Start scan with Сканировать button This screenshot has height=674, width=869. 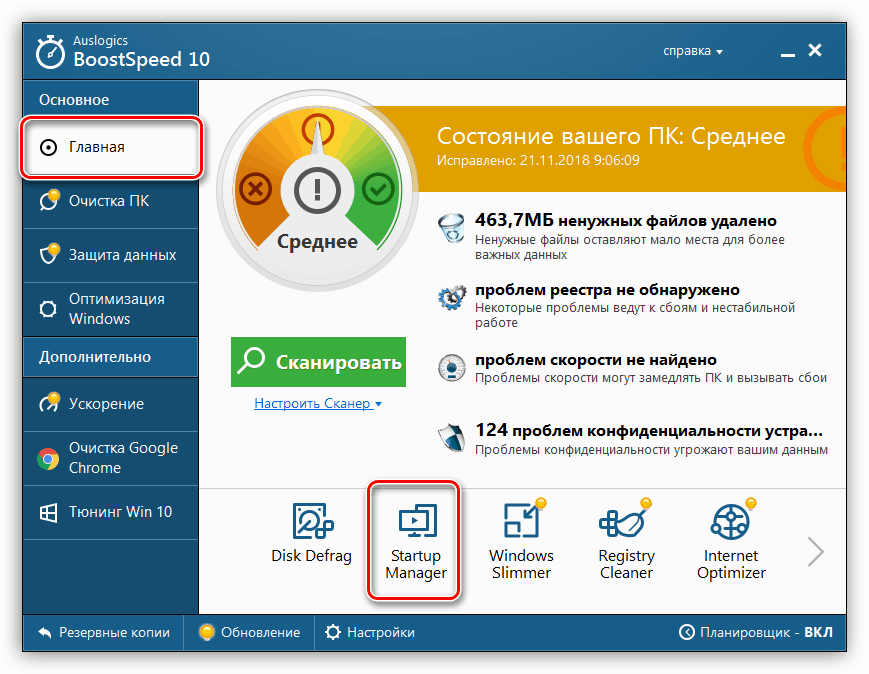pyautogui.click(x=318, y=362)
